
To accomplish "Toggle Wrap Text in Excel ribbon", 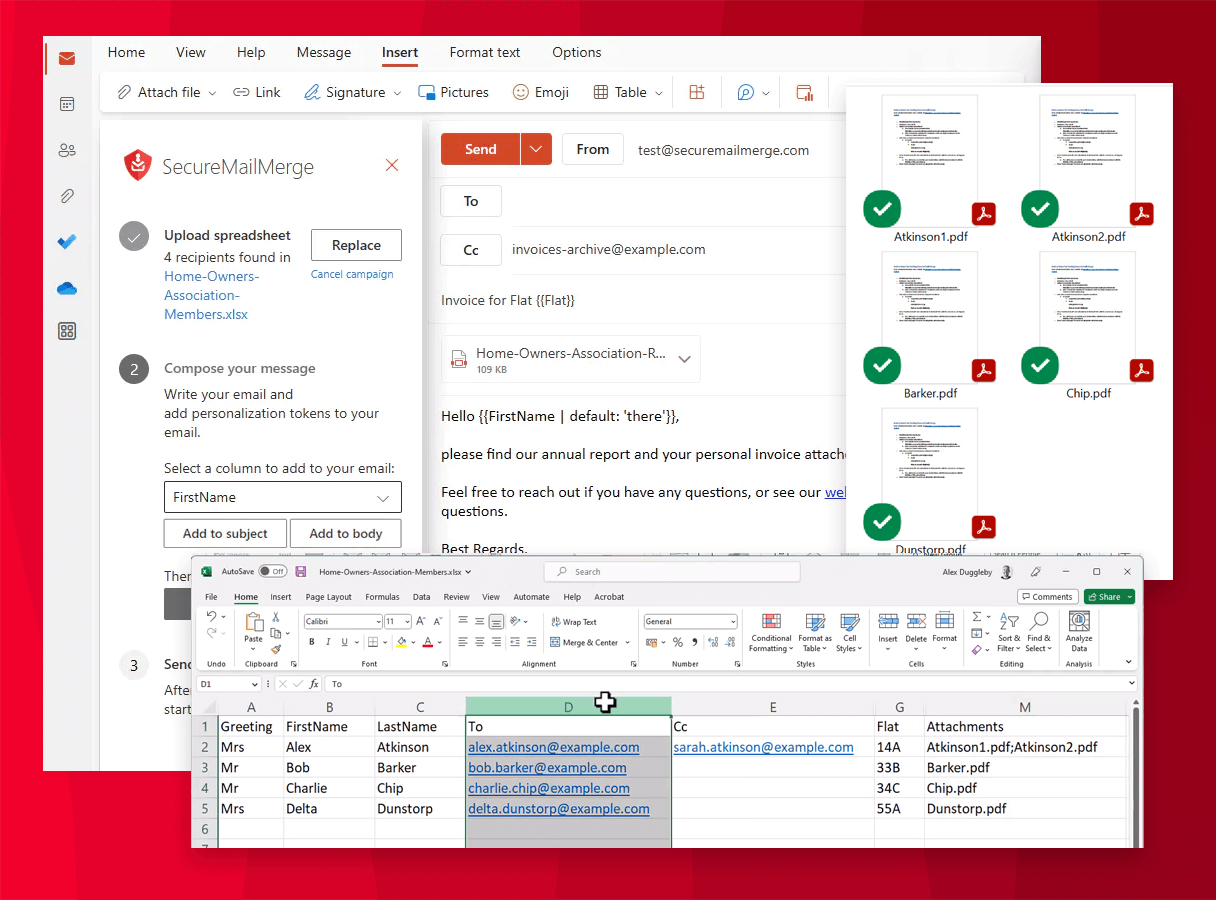I will click(x=573, y=622).
